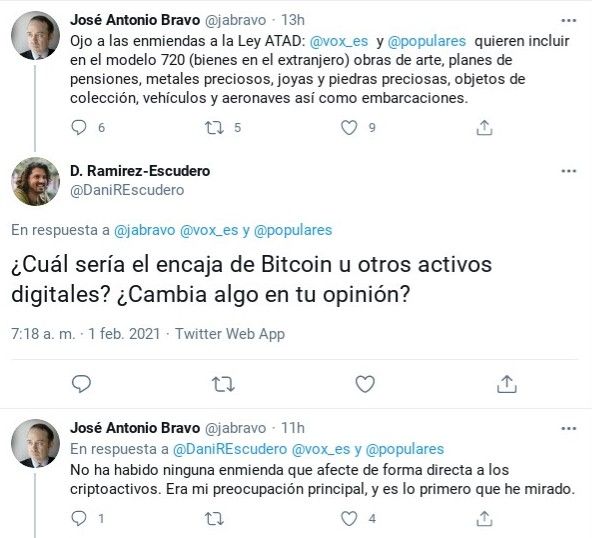Like D. Ramirez-Escudero's main tweet

365,384
